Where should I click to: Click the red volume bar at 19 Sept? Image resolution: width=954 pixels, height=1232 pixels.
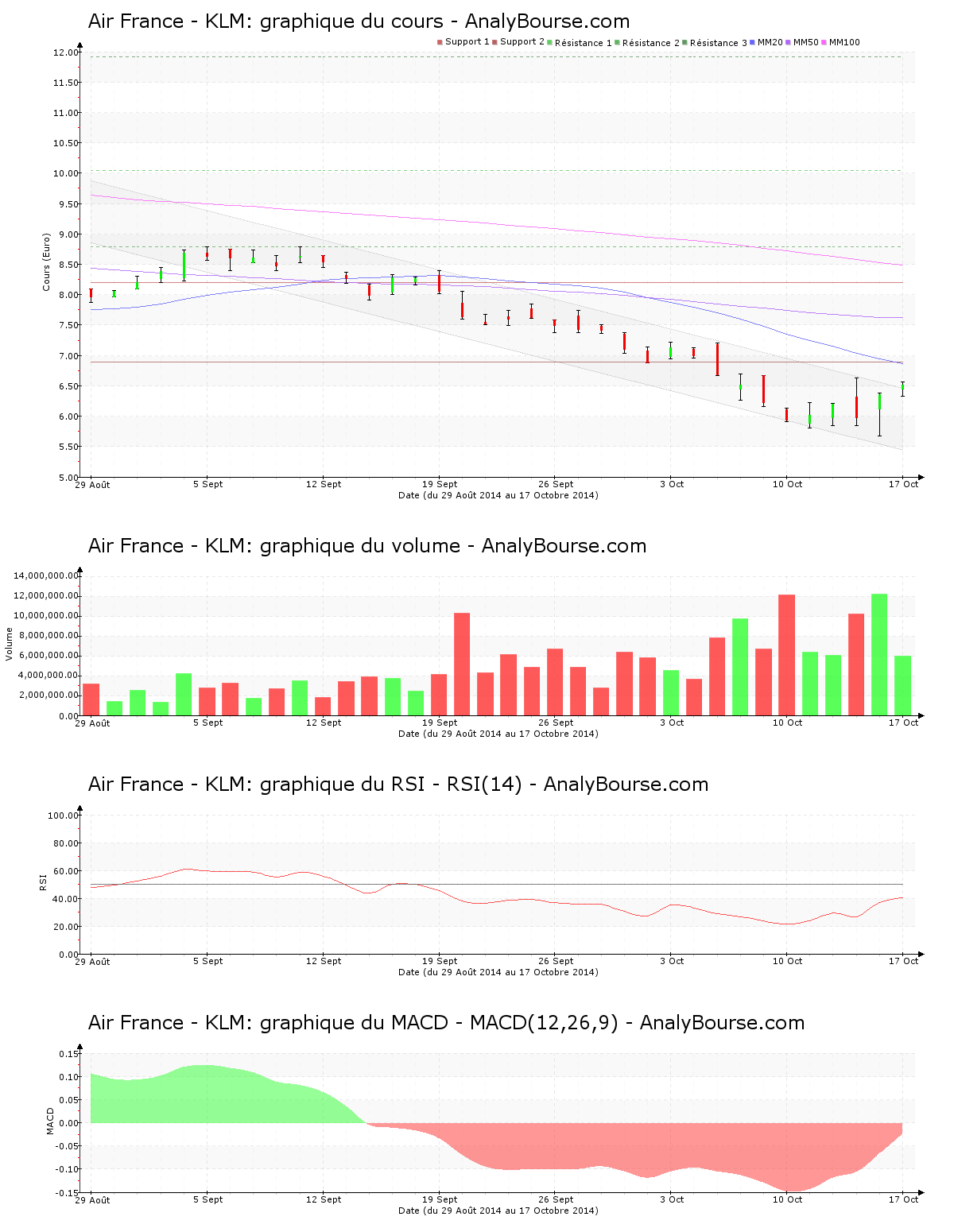(439, 695)
